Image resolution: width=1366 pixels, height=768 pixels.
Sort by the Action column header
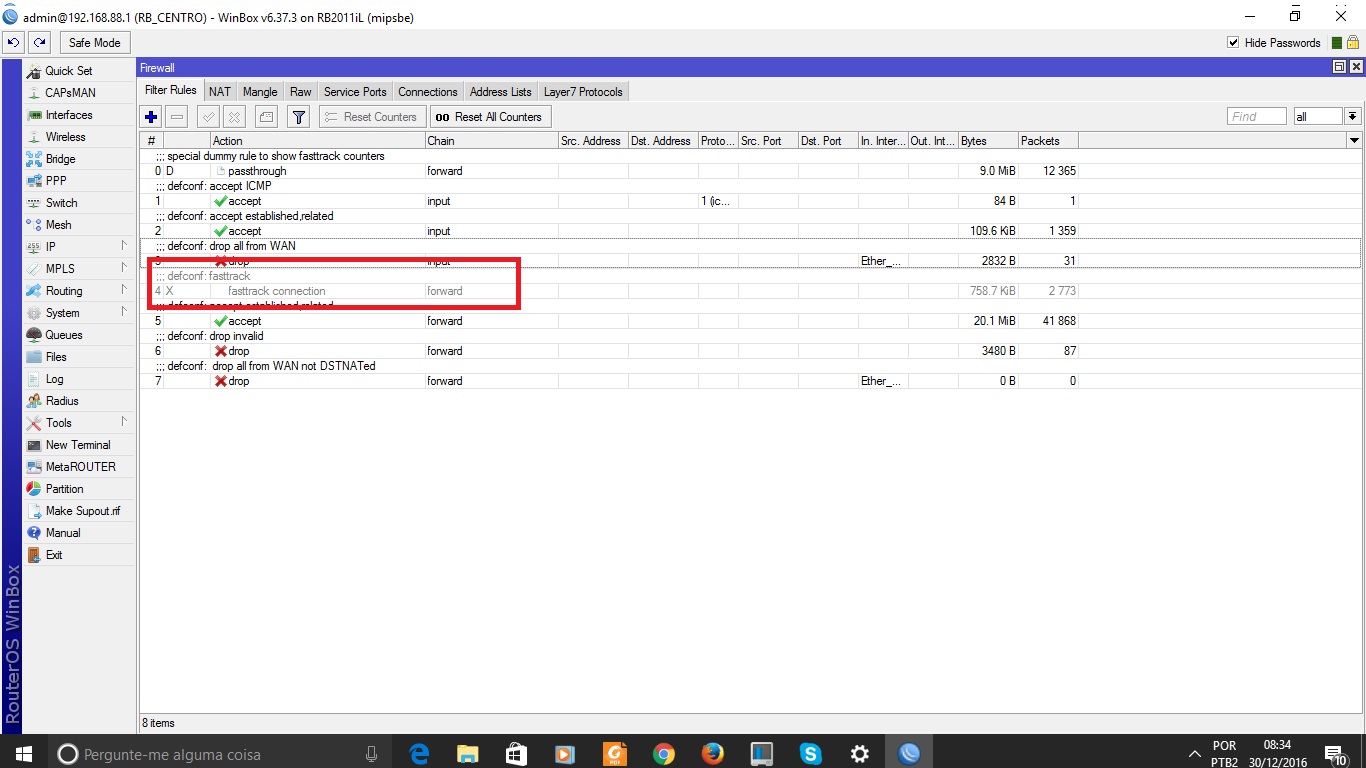(317, 141)
